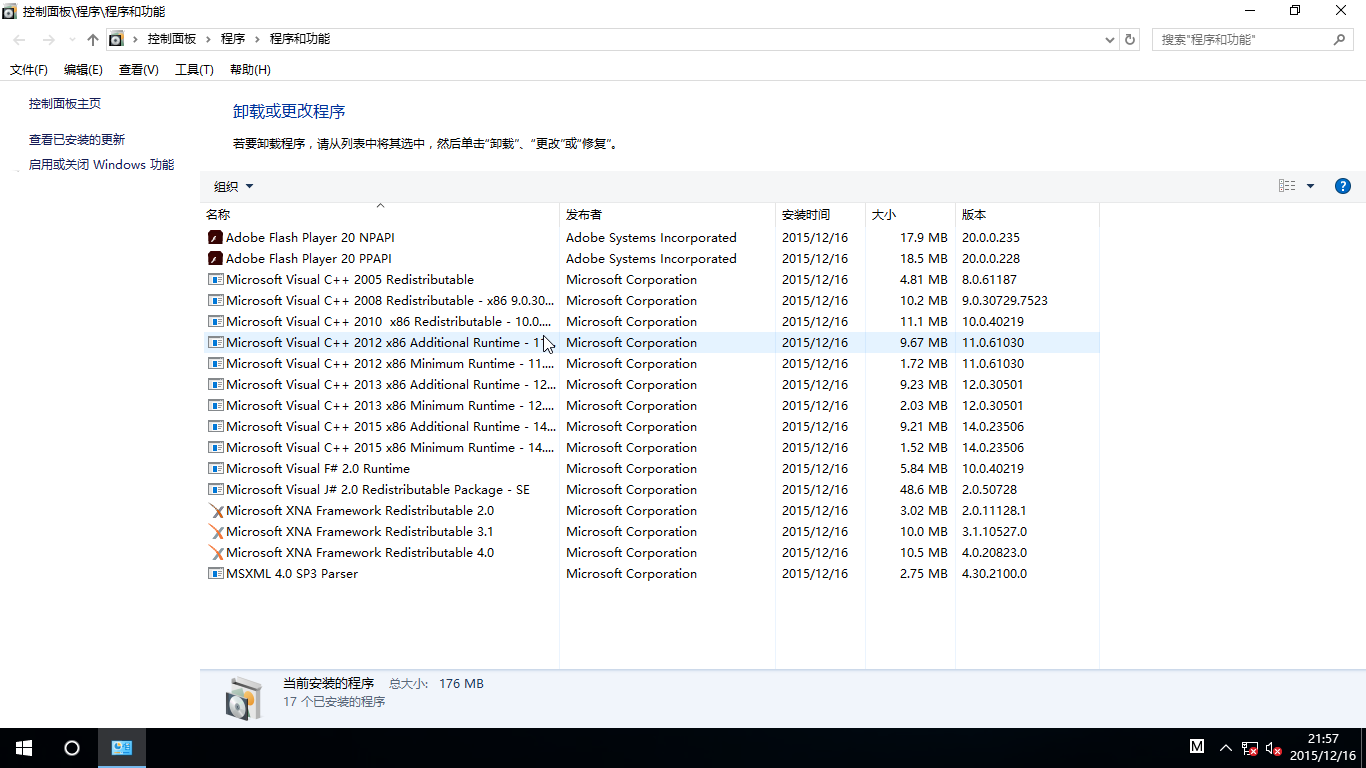The width and height of the screenshot is (1366, 768).
Task: Click the back navigation arrow
Action: (18, 39)
